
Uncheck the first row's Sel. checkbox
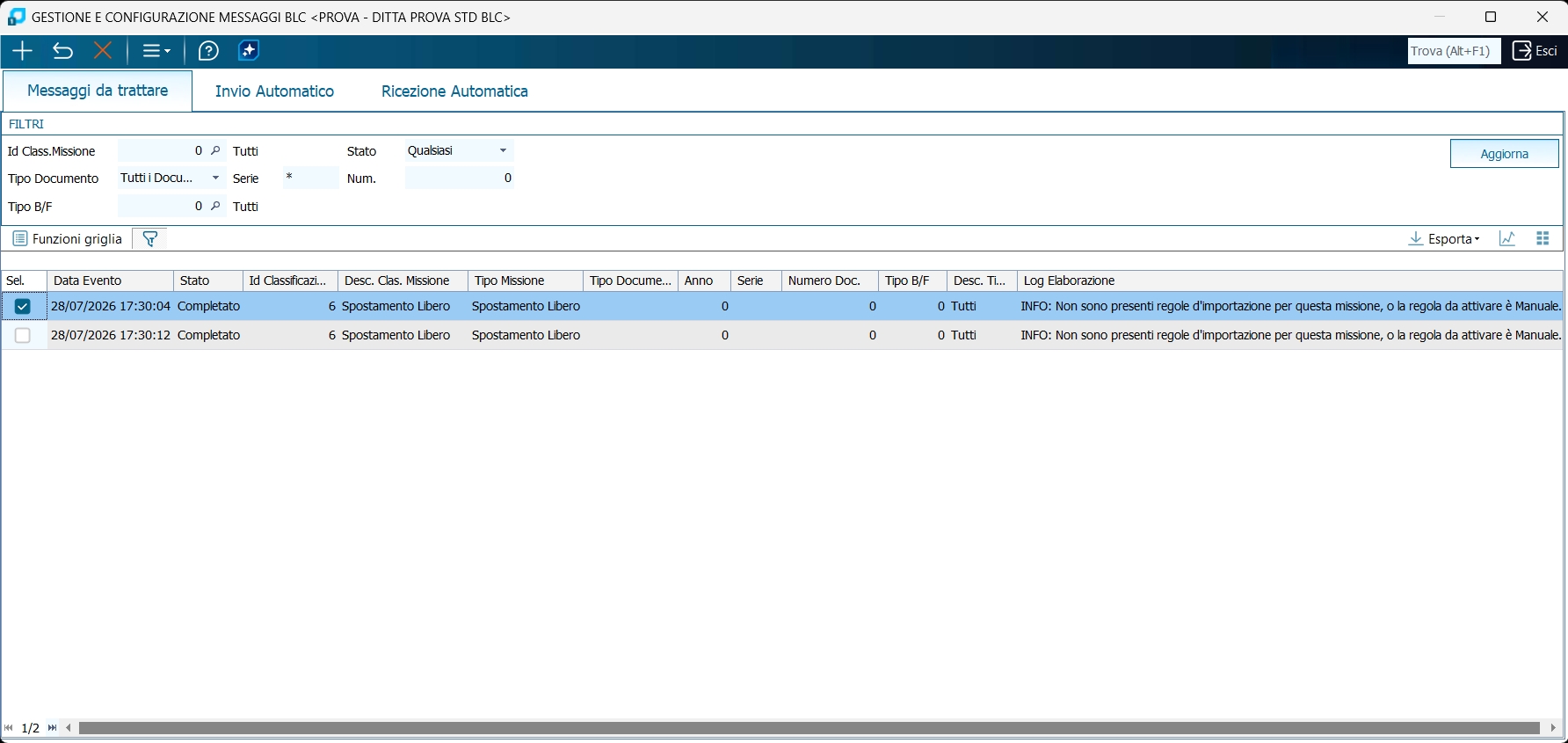click(23, 307)
